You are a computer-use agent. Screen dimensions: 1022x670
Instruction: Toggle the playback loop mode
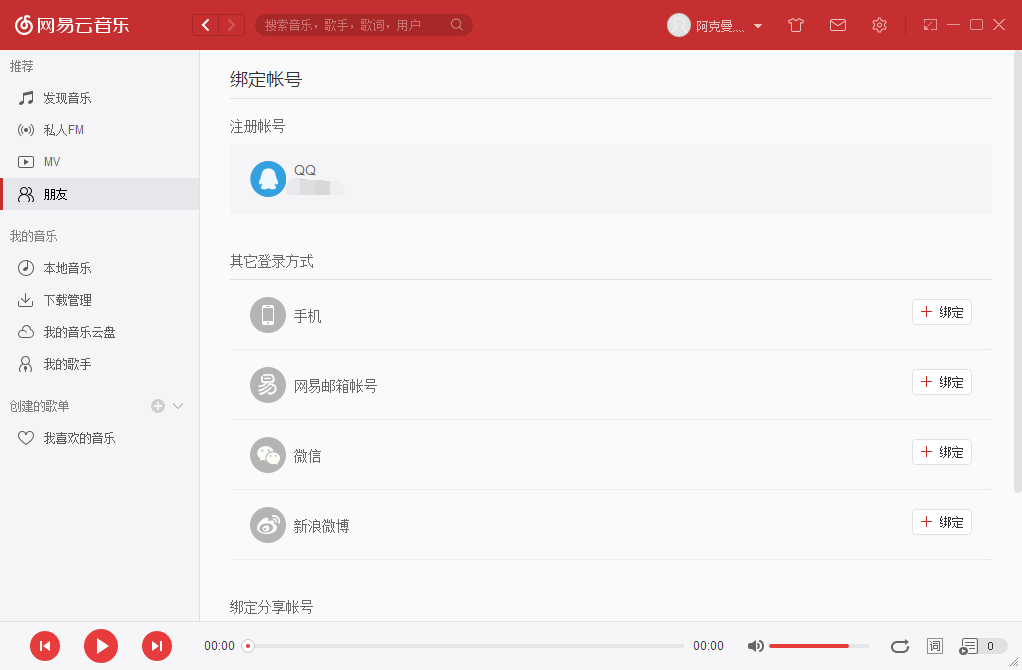coord(899,646)
